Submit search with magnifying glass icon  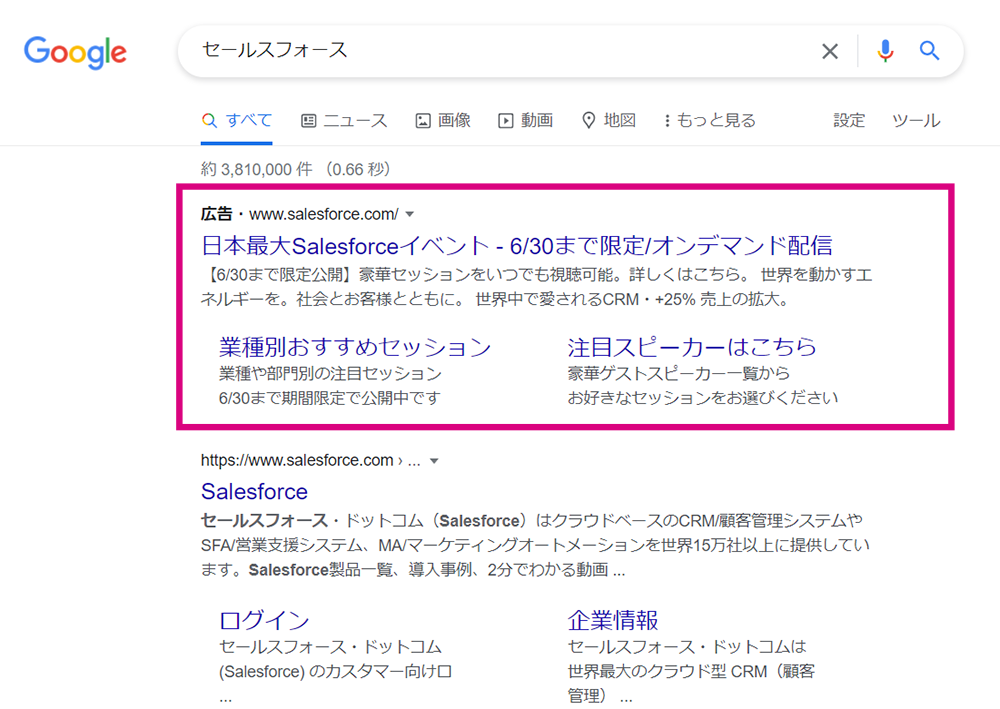929,50
